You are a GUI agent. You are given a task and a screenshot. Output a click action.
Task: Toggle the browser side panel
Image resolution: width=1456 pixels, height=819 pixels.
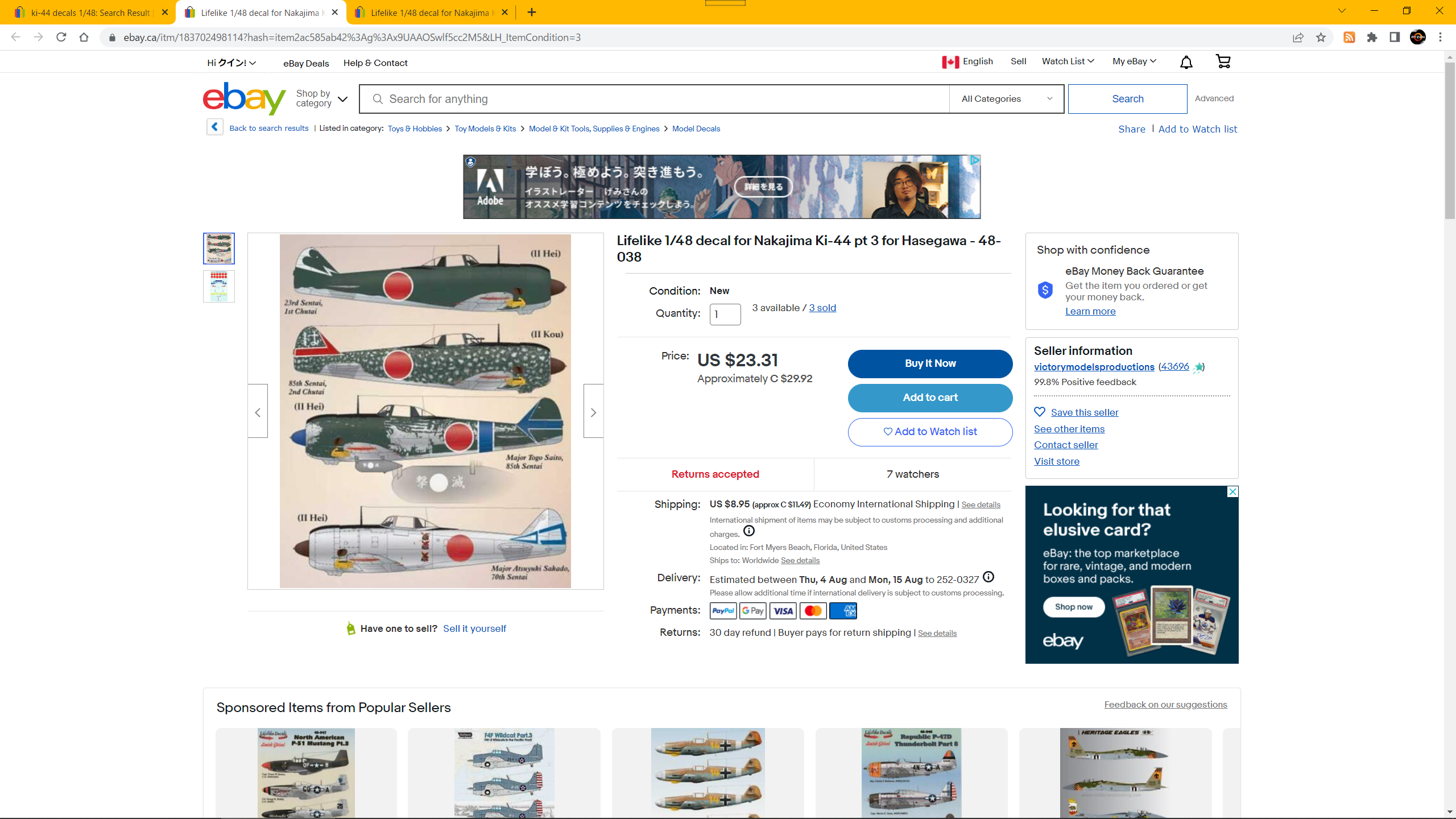click(1395, 38)
